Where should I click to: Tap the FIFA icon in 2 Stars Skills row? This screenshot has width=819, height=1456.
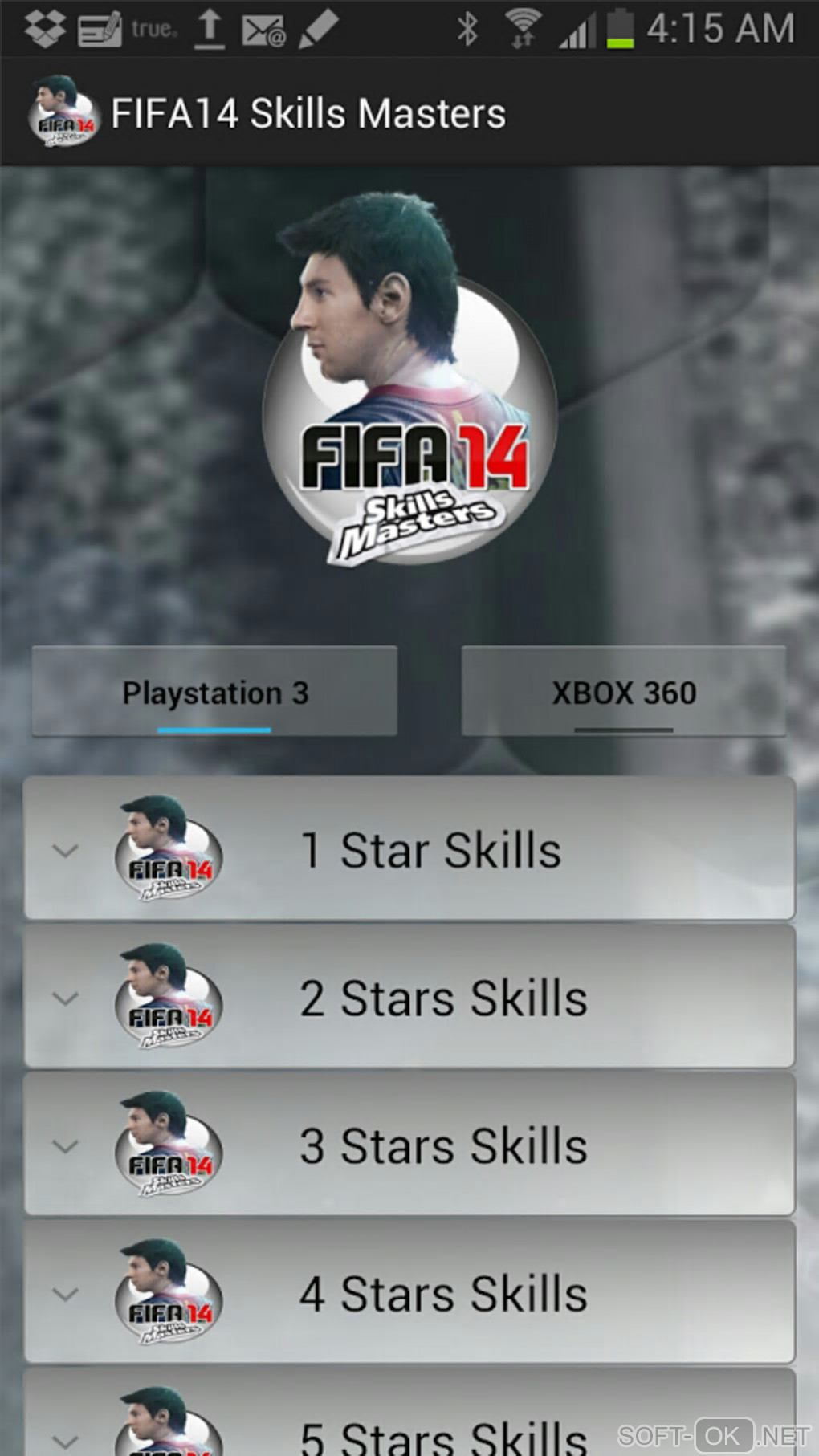pyautogui.click(x=168, y=996)
